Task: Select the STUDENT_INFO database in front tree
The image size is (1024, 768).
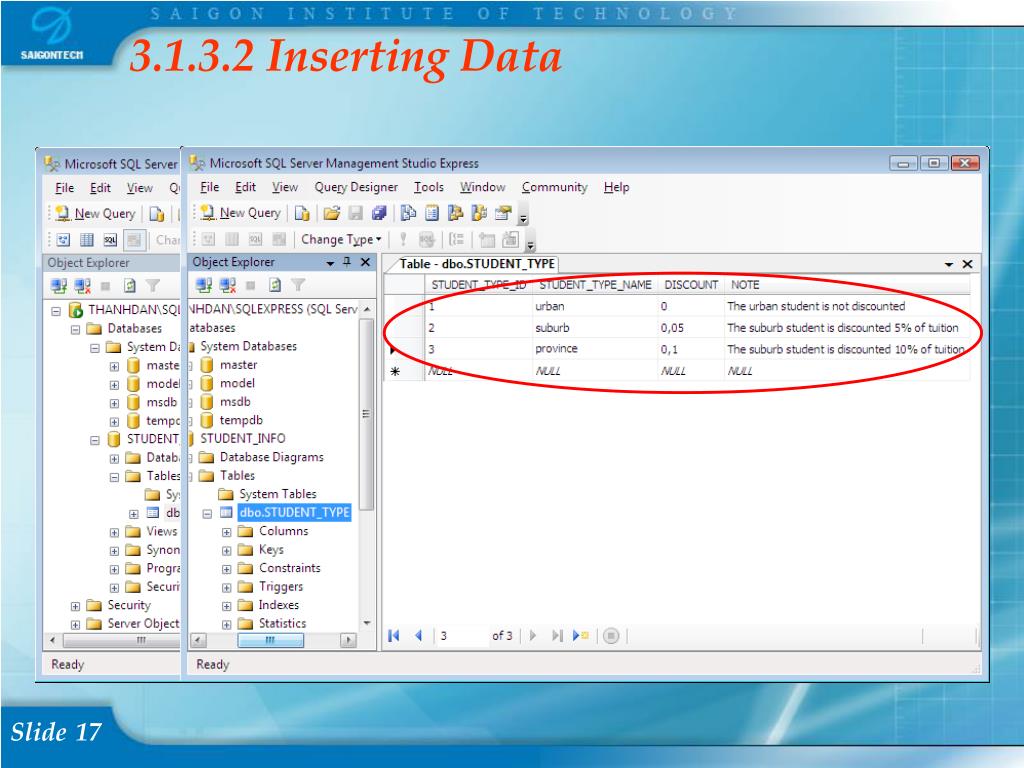Action: pyautogui.click(x=242, y=438)
